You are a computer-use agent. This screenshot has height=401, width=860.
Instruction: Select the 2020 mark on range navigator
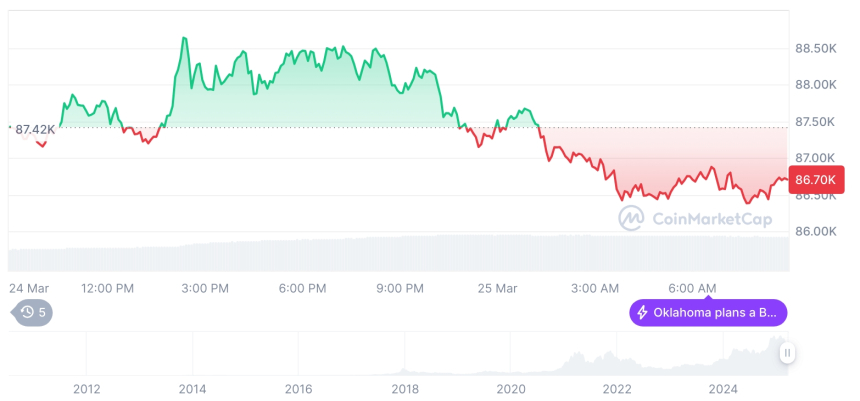(x=510, y=389)
